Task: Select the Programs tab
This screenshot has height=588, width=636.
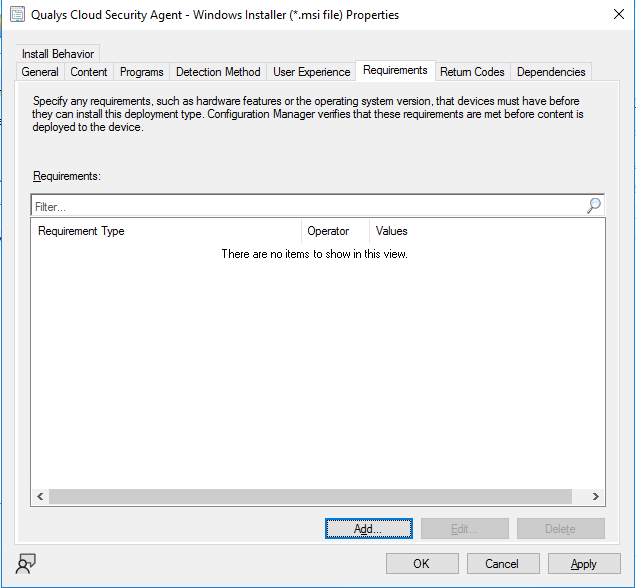Action: tap(141, 72)
